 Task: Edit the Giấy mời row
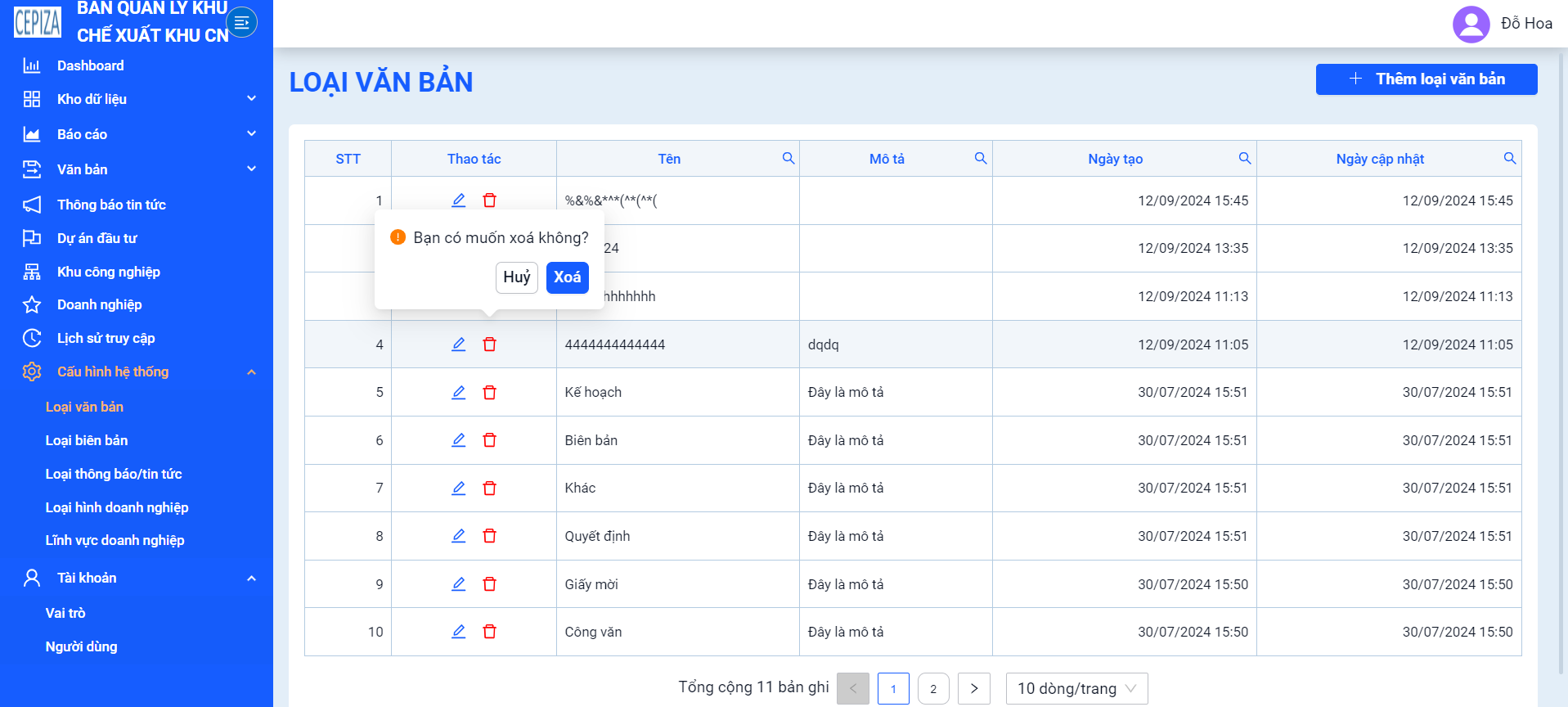click(x=459, y=584)
